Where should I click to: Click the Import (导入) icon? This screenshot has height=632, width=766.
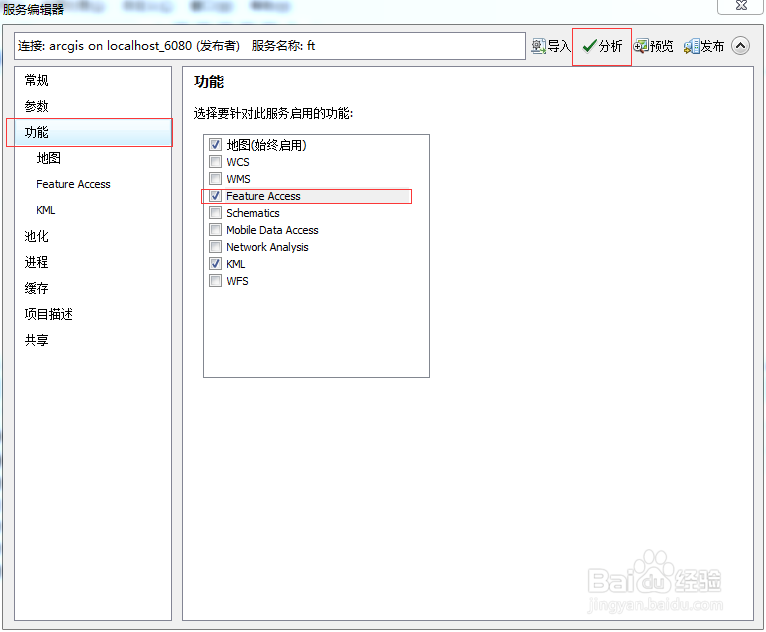pos(538,46)
